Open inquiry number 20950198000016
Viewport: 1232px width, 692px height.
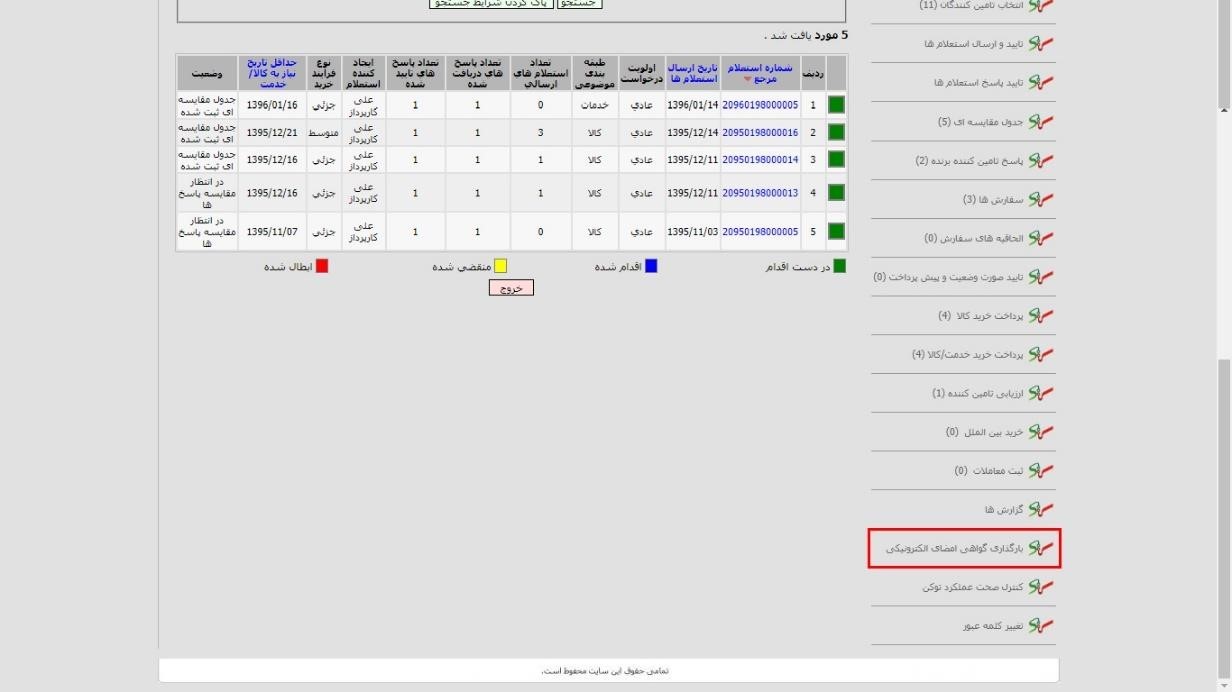coord(760,132)
